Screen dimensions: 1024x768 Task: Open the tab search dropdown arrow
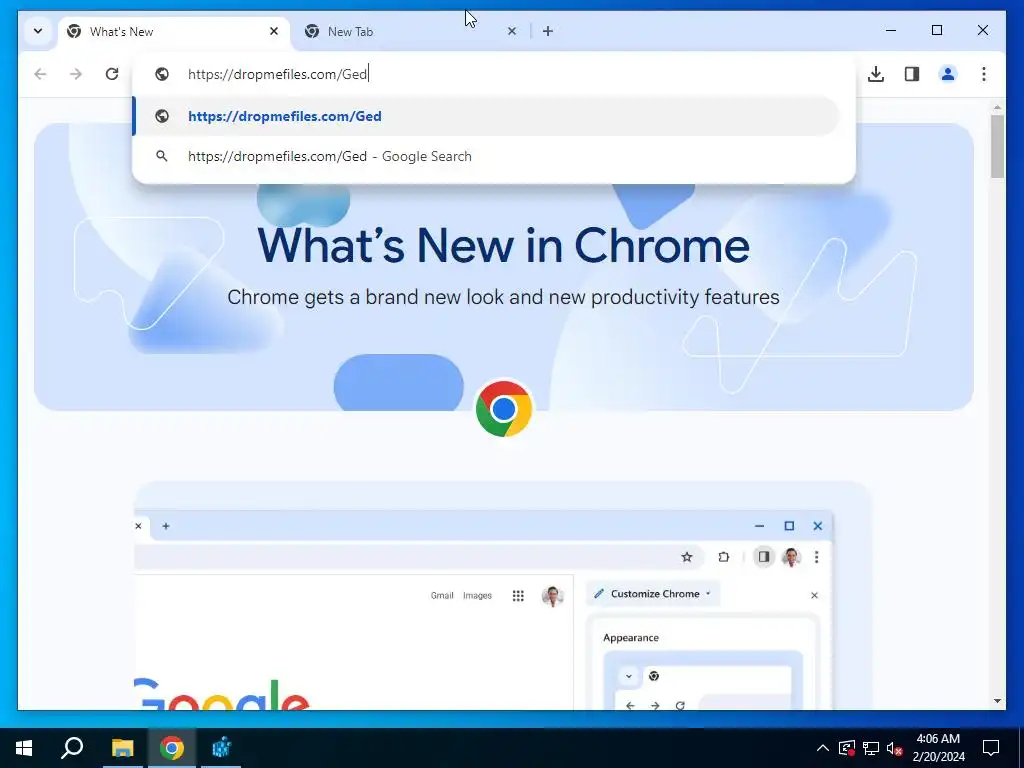(38, 31)
